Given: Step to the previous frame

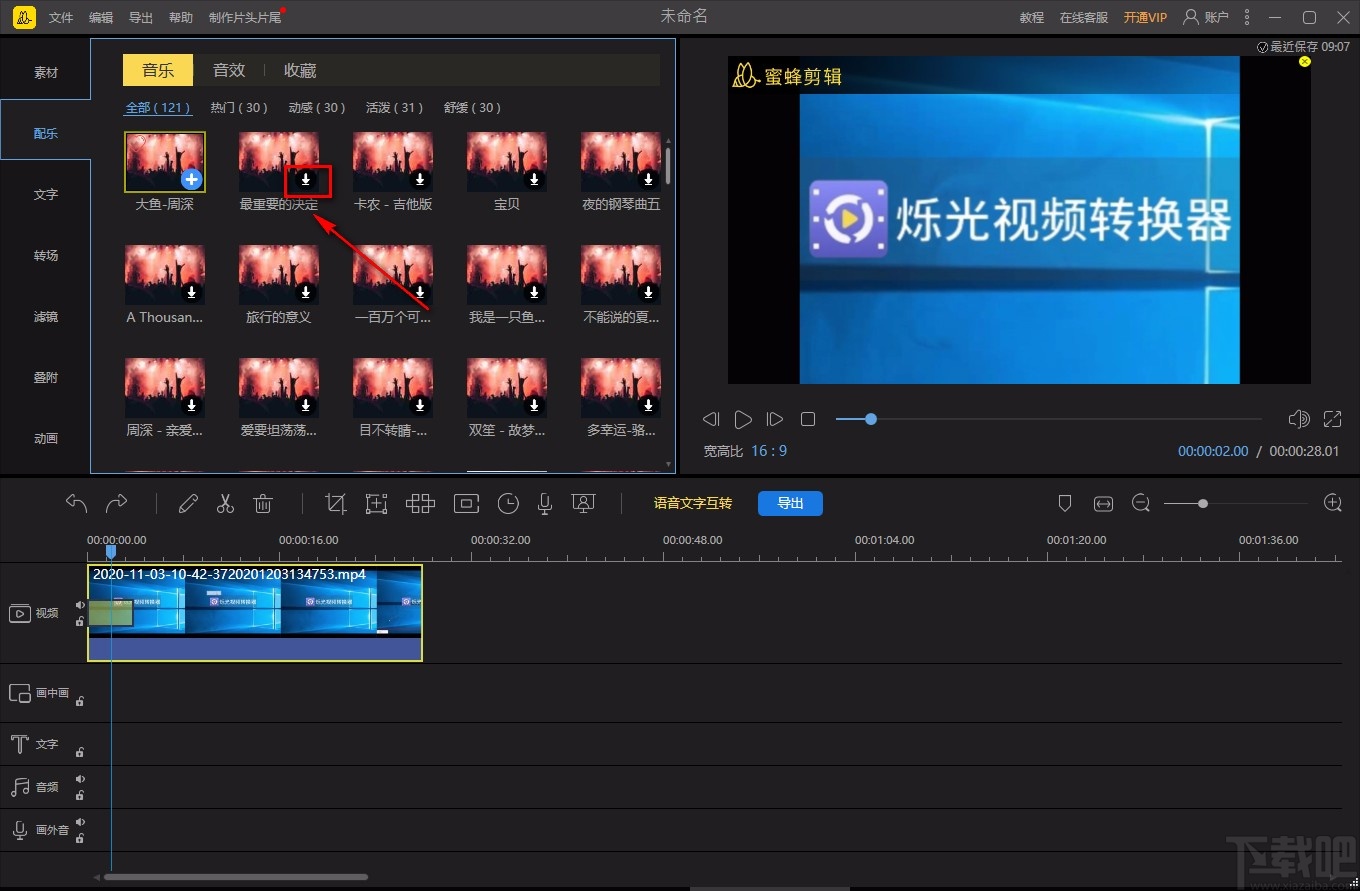Looking at the screenshot, I should pyautogui.click(x=711, y=419).
